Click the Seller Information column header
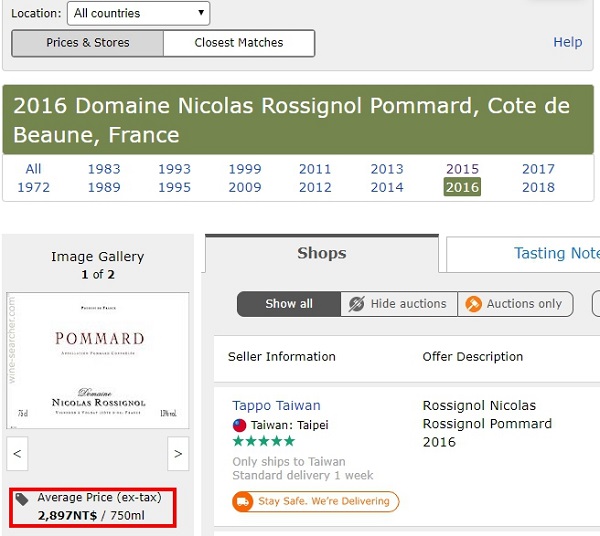 (x=282, y=357)
